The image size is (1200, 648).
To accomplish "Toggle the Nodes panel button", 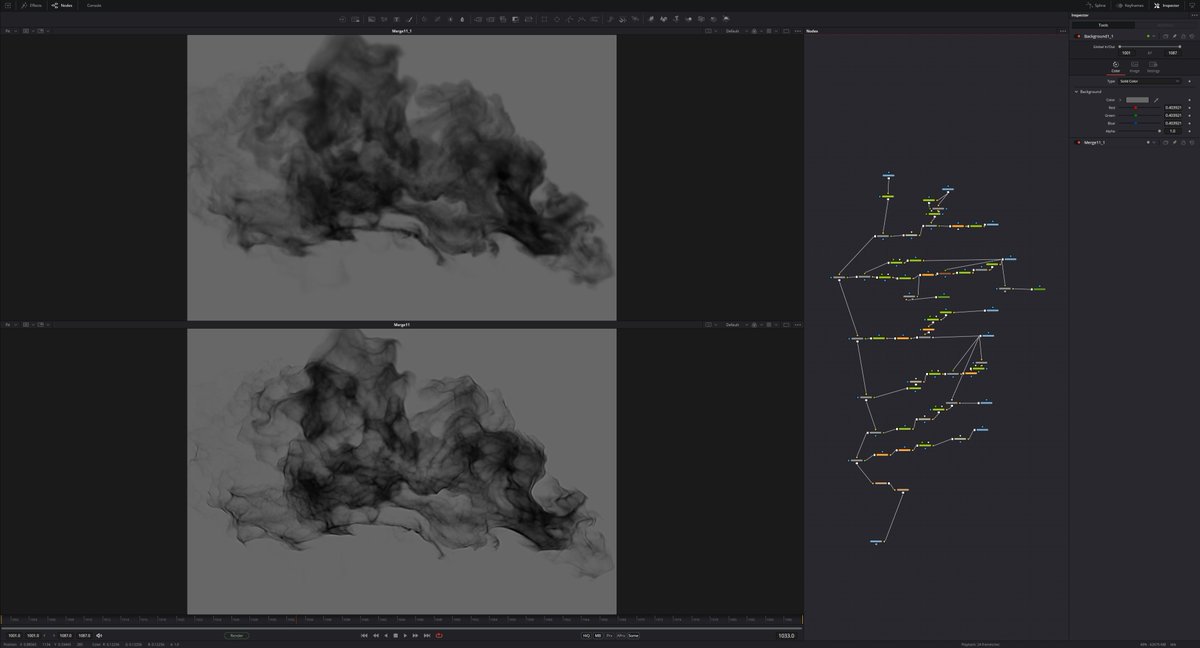I will [62, 5].
